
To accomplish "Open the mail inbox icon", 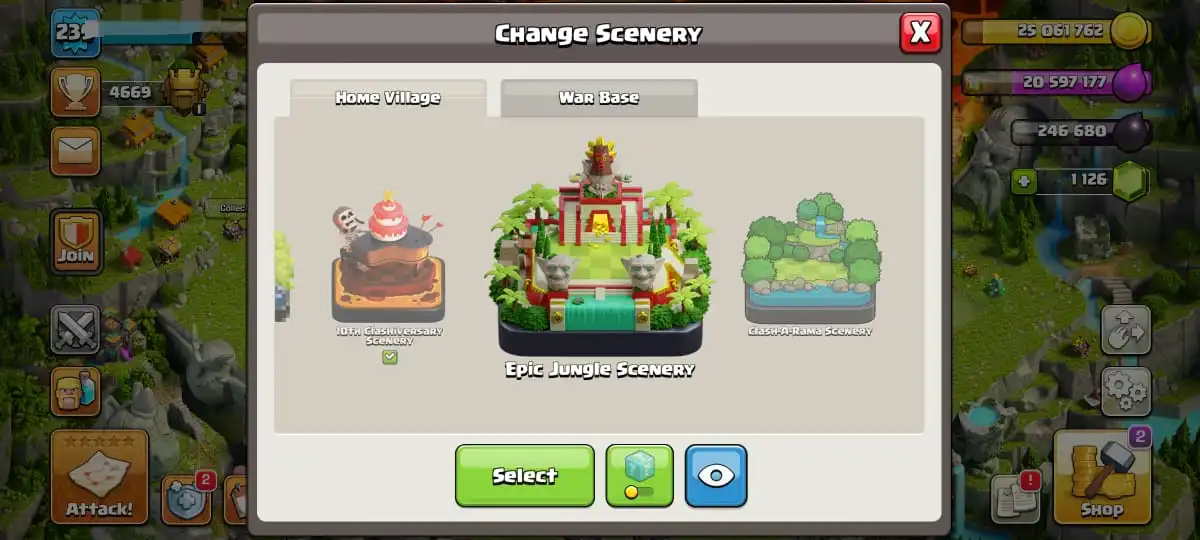I will 75,151.
